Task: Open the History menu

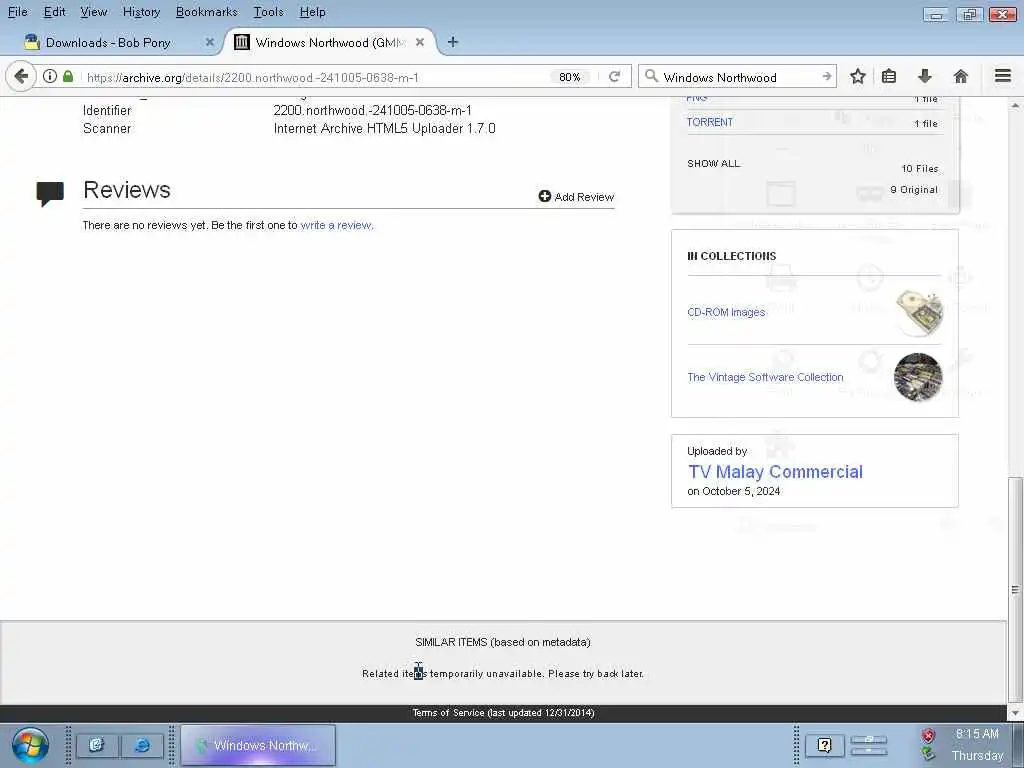Action: 141,12
